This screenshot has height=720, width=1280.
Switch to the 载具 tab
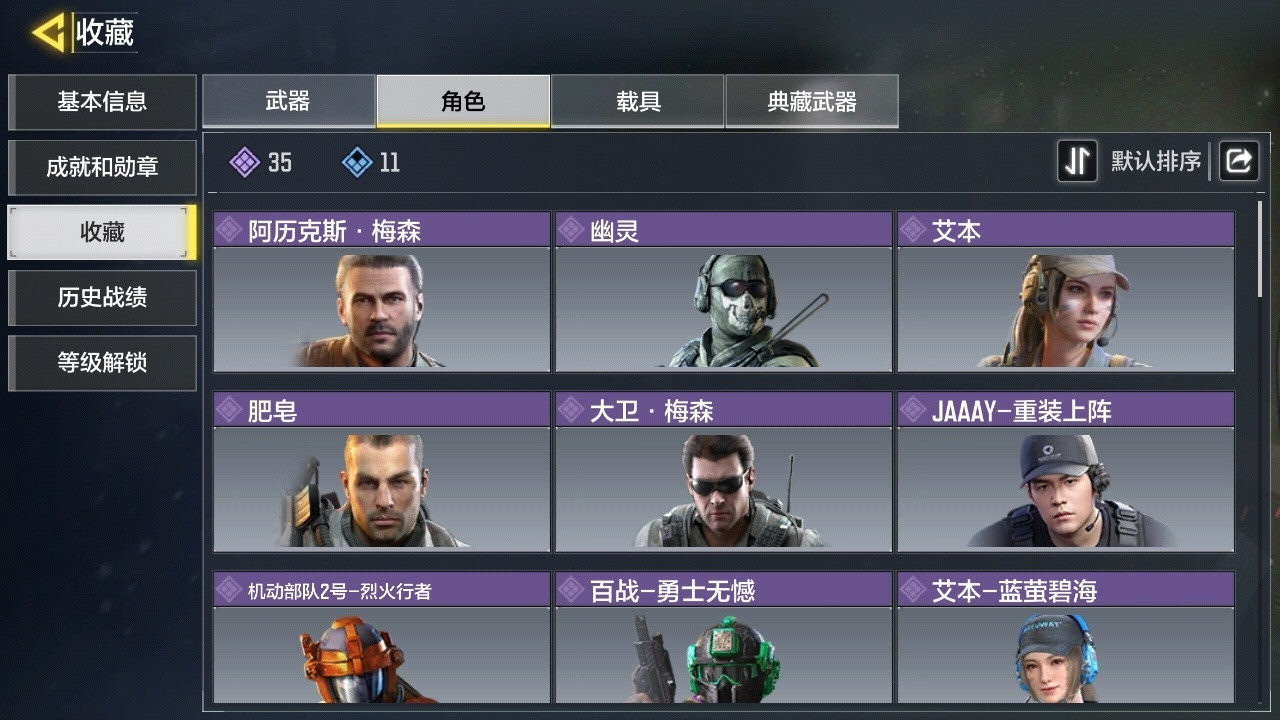tap(638, 101)
